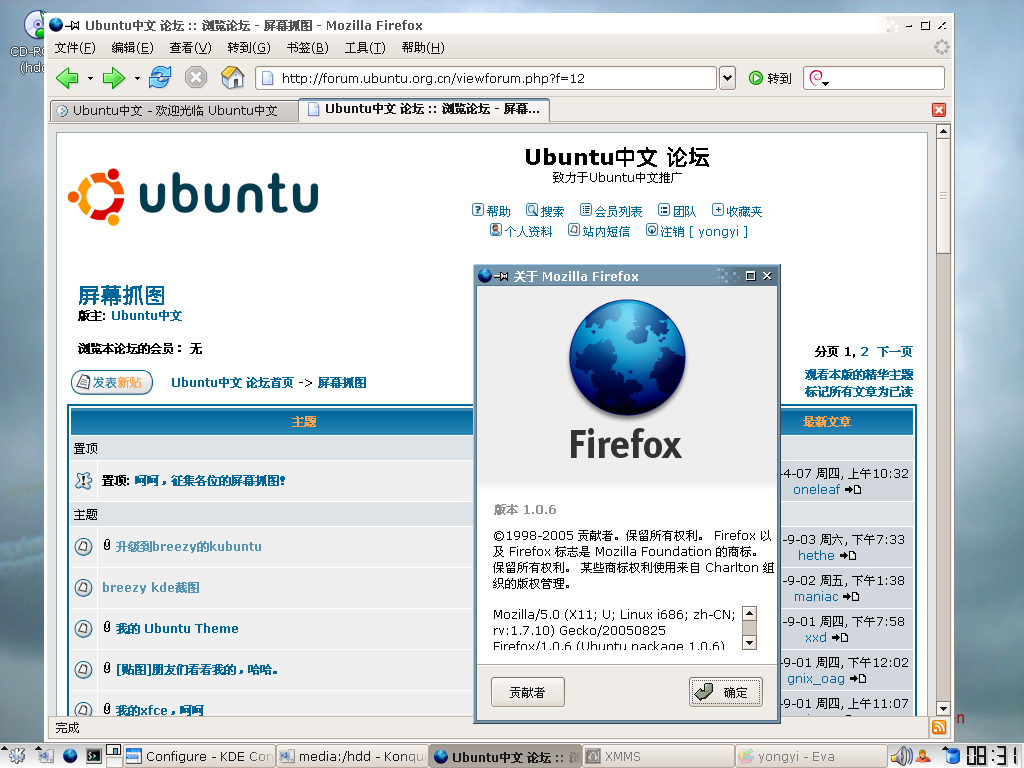Click the address bar URL field
This screenshot has height=768, width=1024.
486,78
